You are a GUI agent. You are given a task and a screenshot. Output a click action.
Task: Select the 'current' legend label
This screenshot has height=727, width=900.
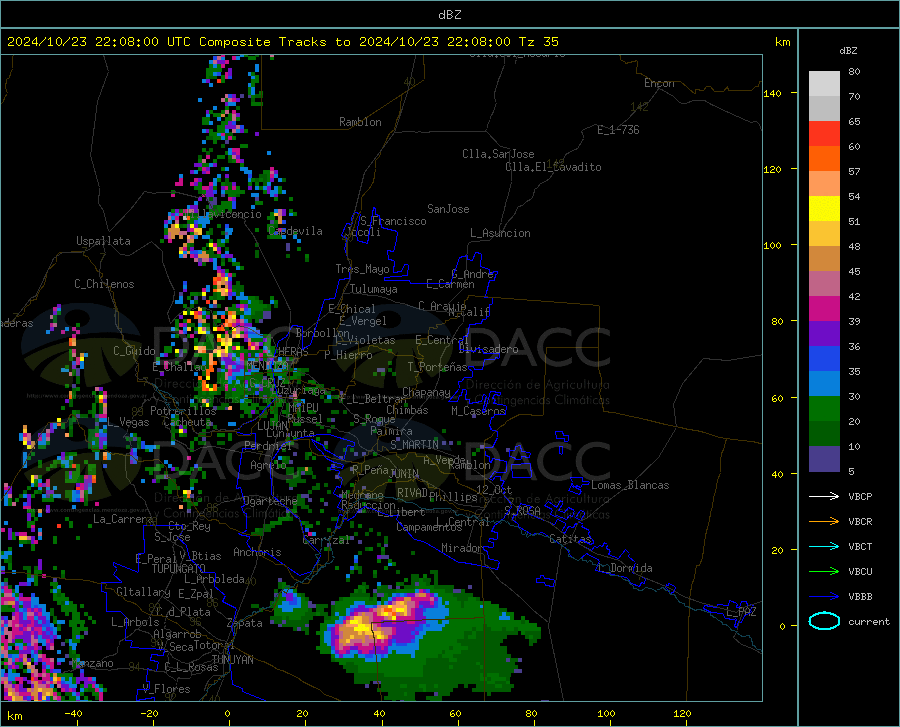[869, 621]
